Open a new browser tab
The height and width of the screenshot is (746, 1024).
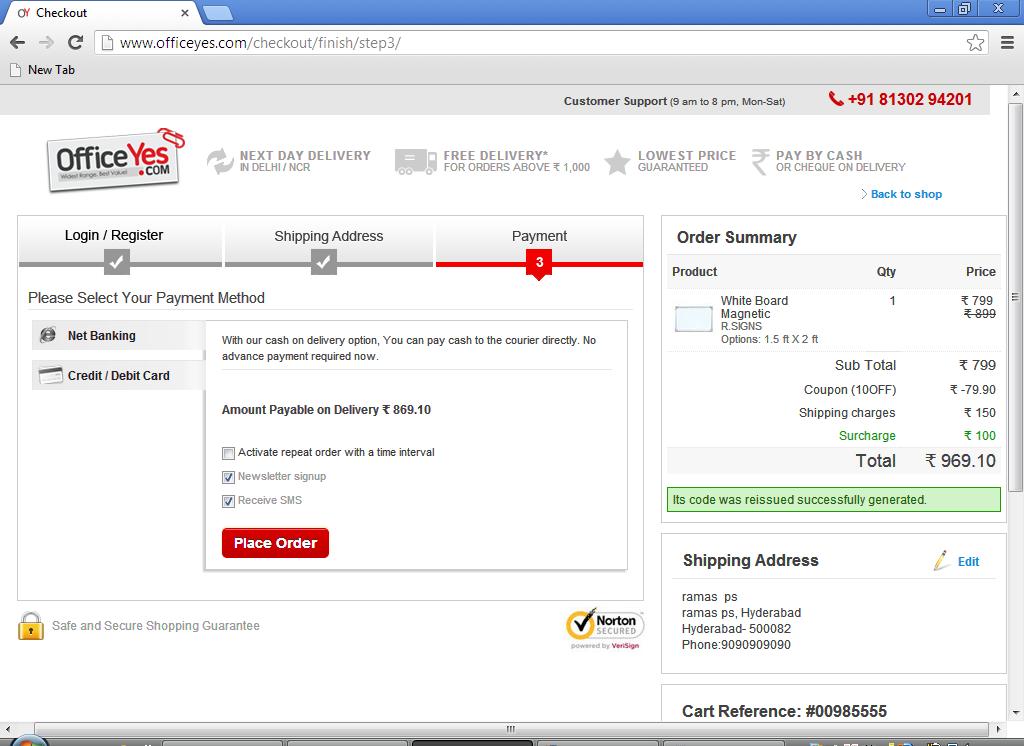coord(218,13)
